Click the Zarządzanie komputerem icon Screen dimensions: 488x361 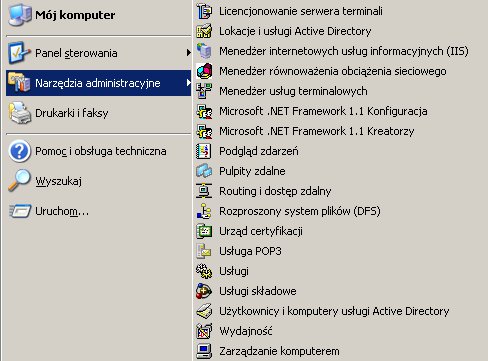point(204,351)
